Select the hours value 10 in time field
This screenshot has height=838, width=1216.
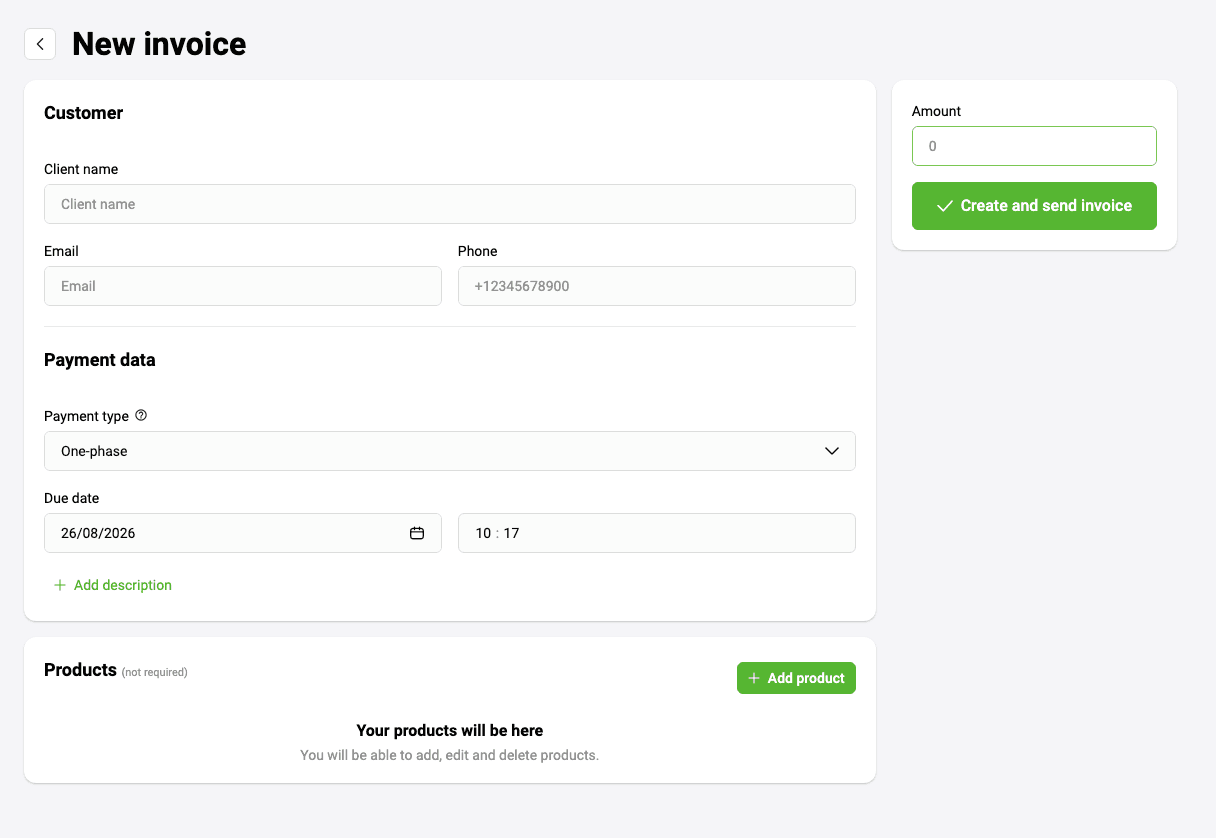(483, 533)
